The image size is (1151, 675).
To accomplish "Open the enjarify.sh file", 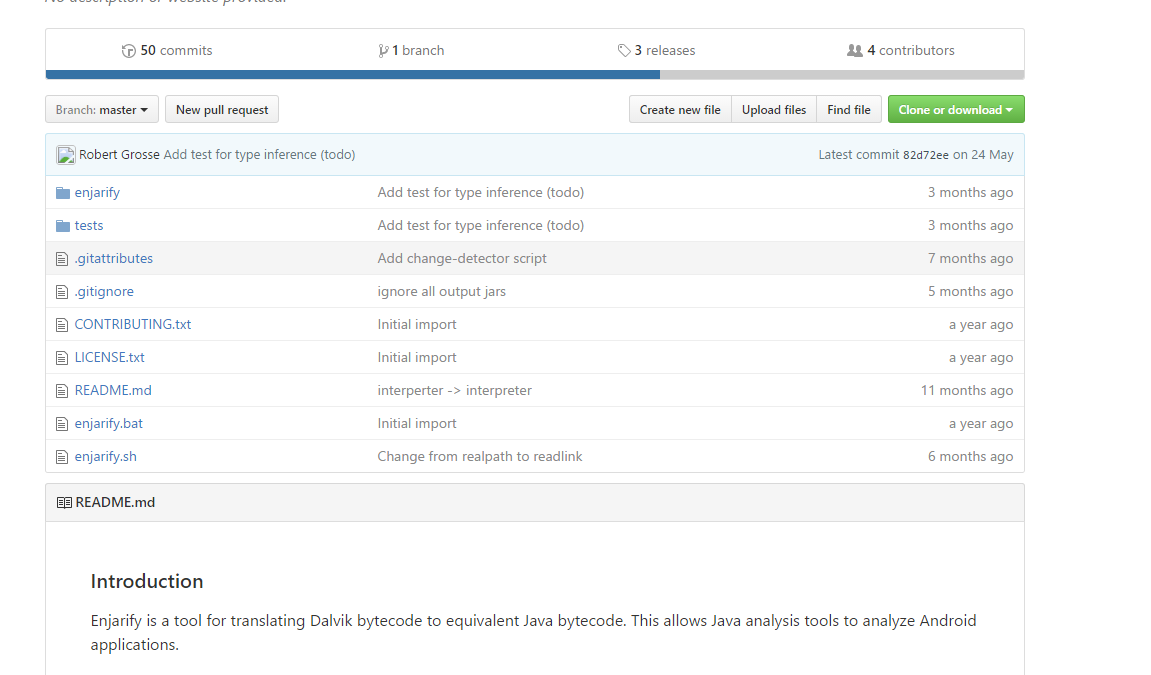I will 106,456.
